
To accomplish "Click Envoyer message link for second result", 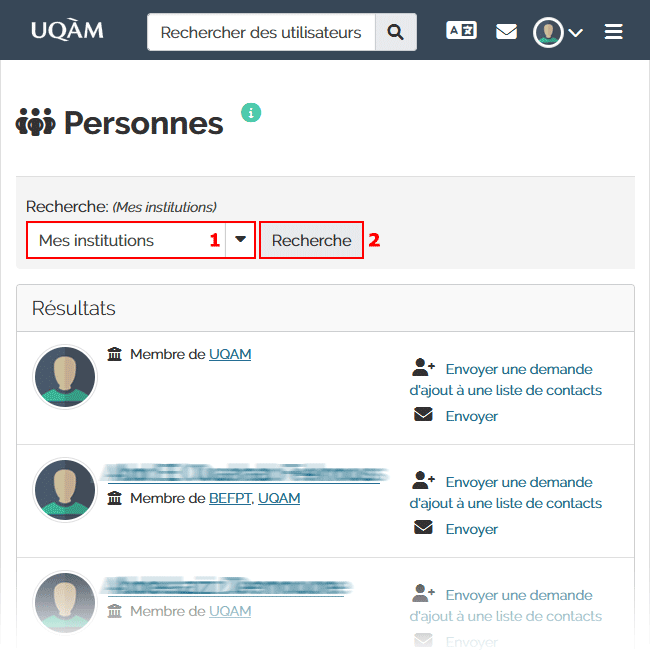I will 471,529.
